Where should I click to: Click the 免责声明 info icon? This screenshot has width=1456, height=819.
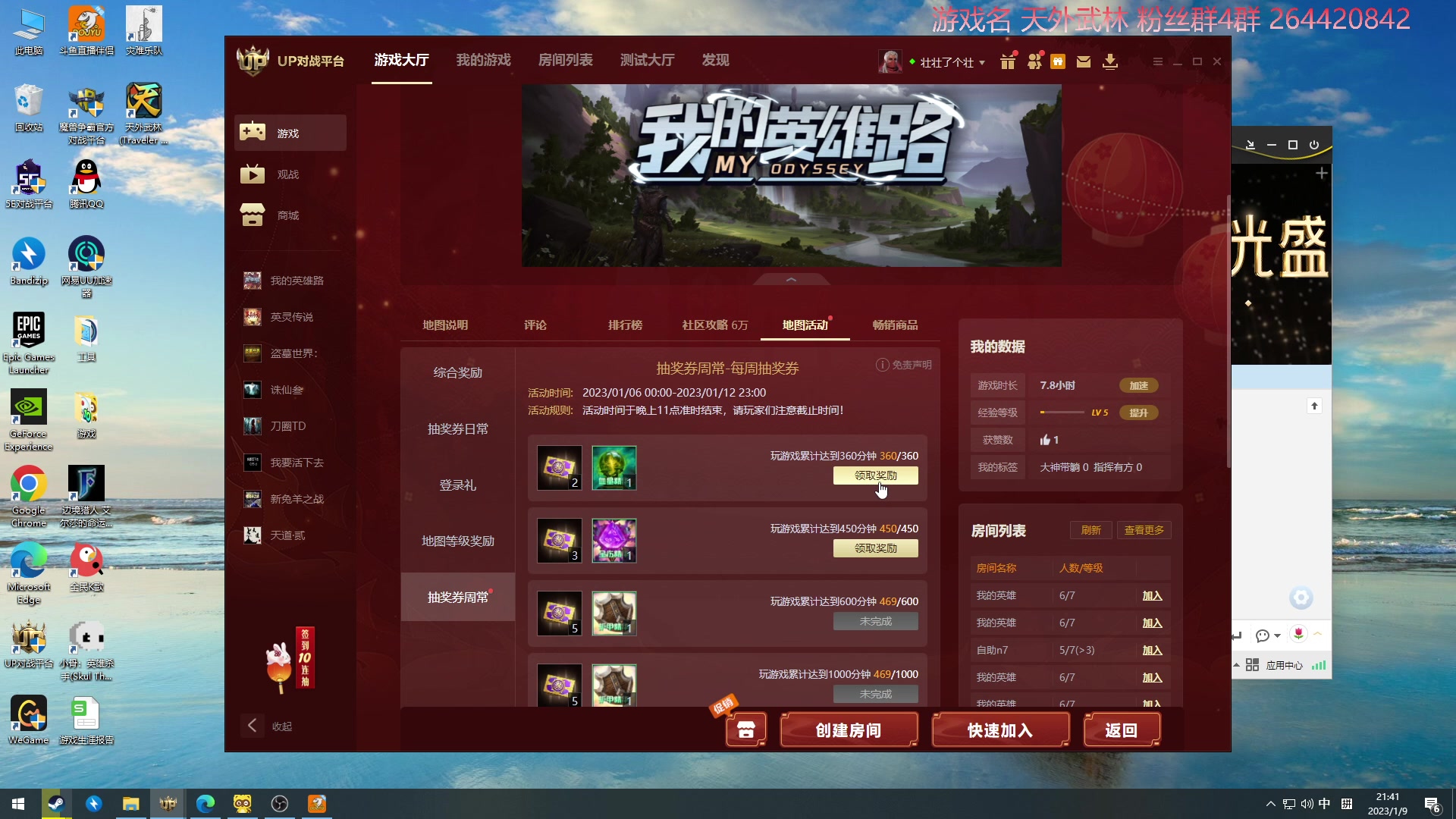tap(882, 365)
